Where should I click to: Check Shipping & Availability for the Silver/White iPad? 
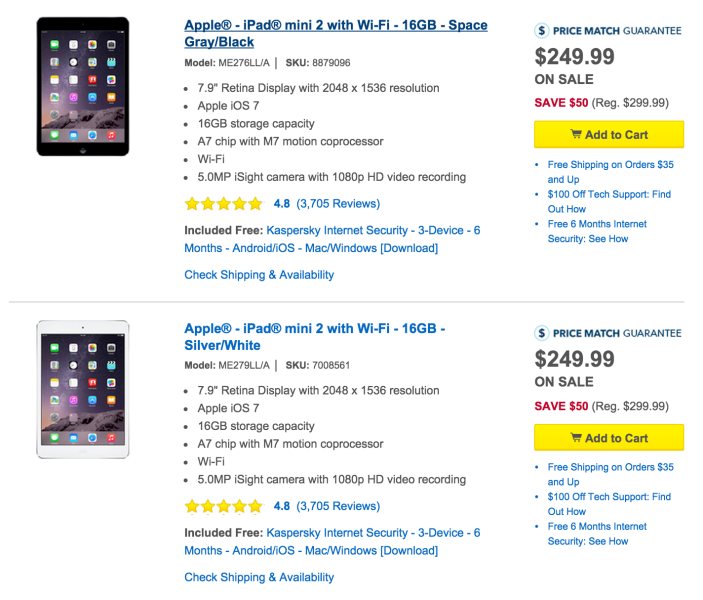pyautogui.click(x=259, y=577)
